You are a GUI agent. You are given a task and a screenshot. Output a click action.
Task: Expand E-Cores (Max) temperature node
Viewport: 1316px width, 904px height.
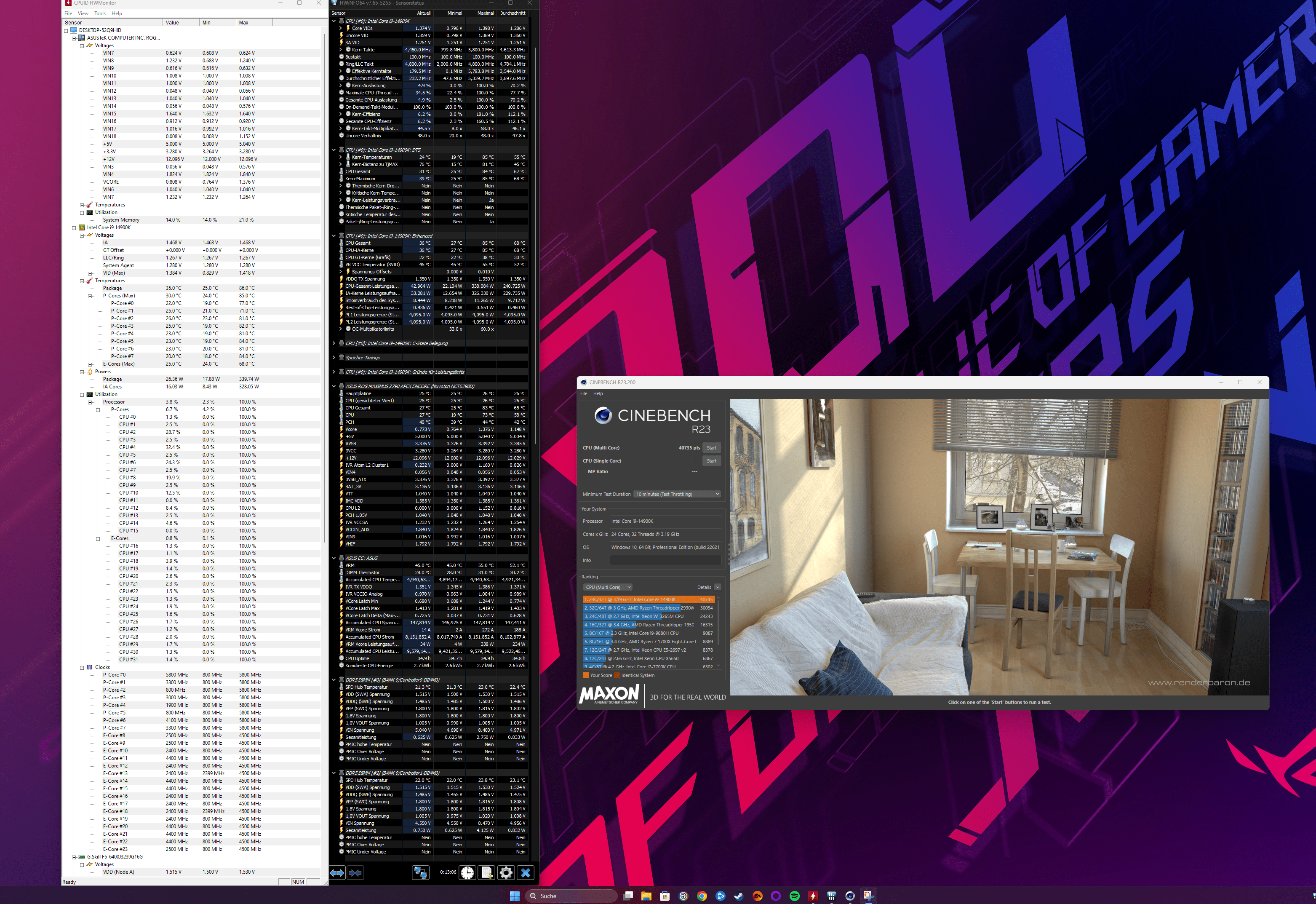(x=90, y=364)
